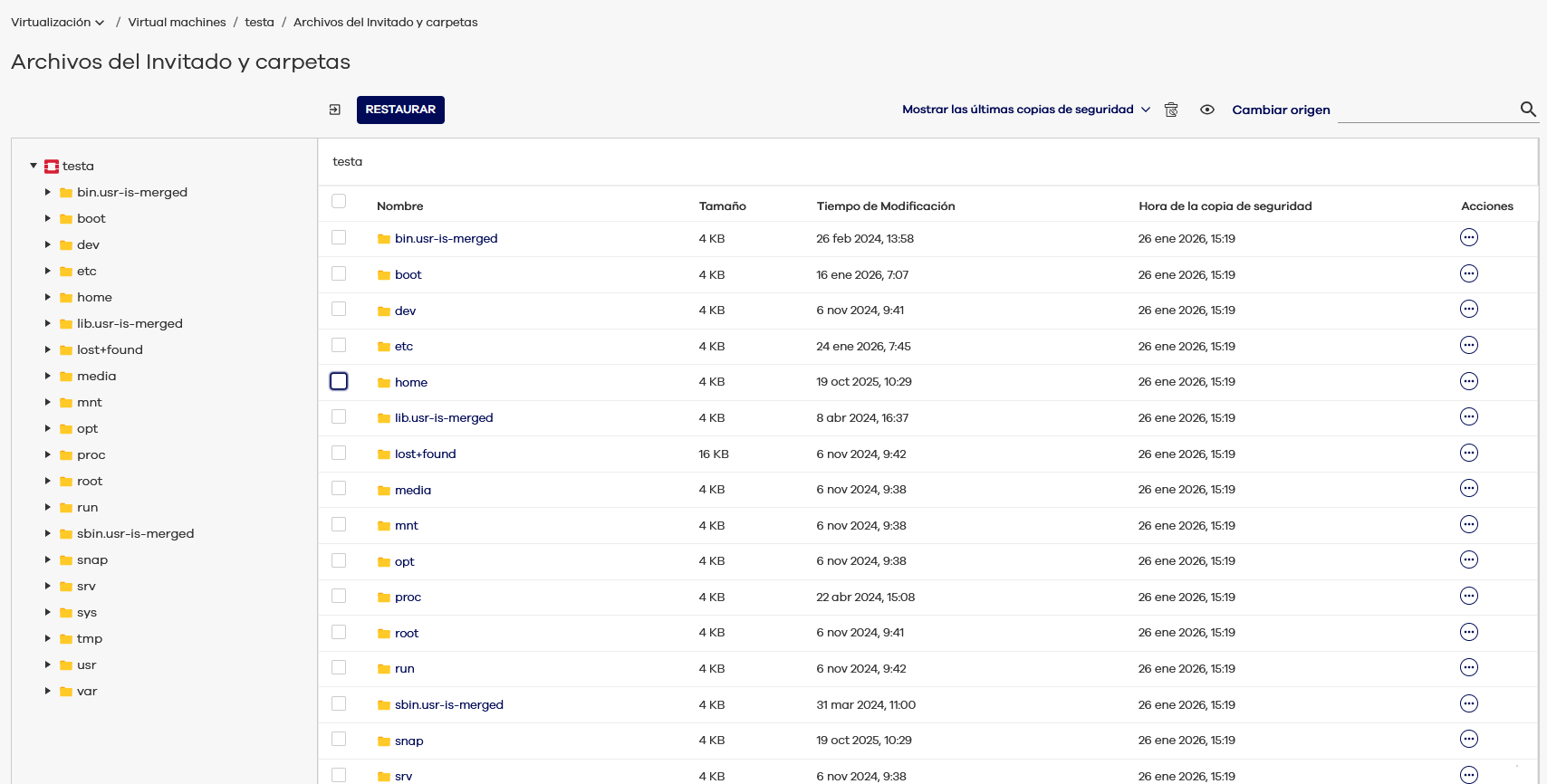Expand the home folder in tree
The image size is (1547, 784).
(x=48, y=297)
